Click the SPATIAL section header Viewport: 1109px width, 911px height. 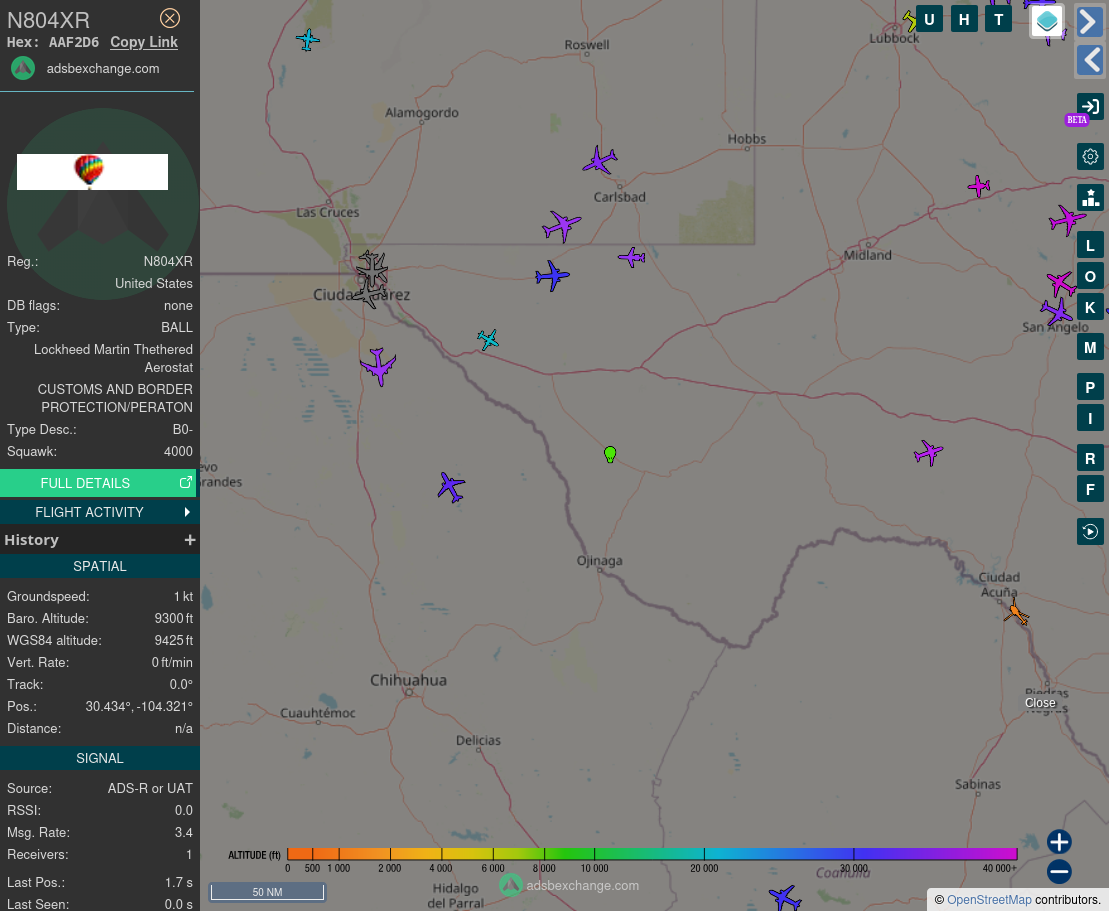(100, 567)
